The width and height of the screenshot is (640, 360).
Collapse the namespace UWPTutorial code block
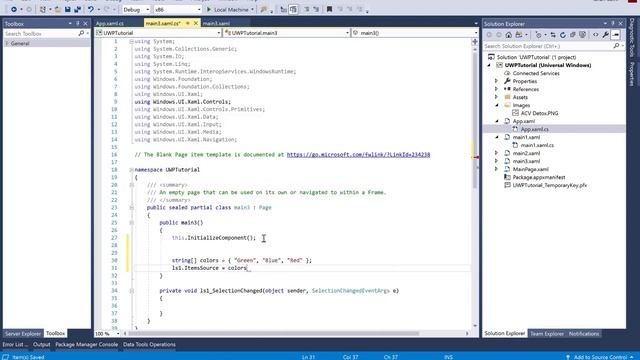(x=131, y=170)
